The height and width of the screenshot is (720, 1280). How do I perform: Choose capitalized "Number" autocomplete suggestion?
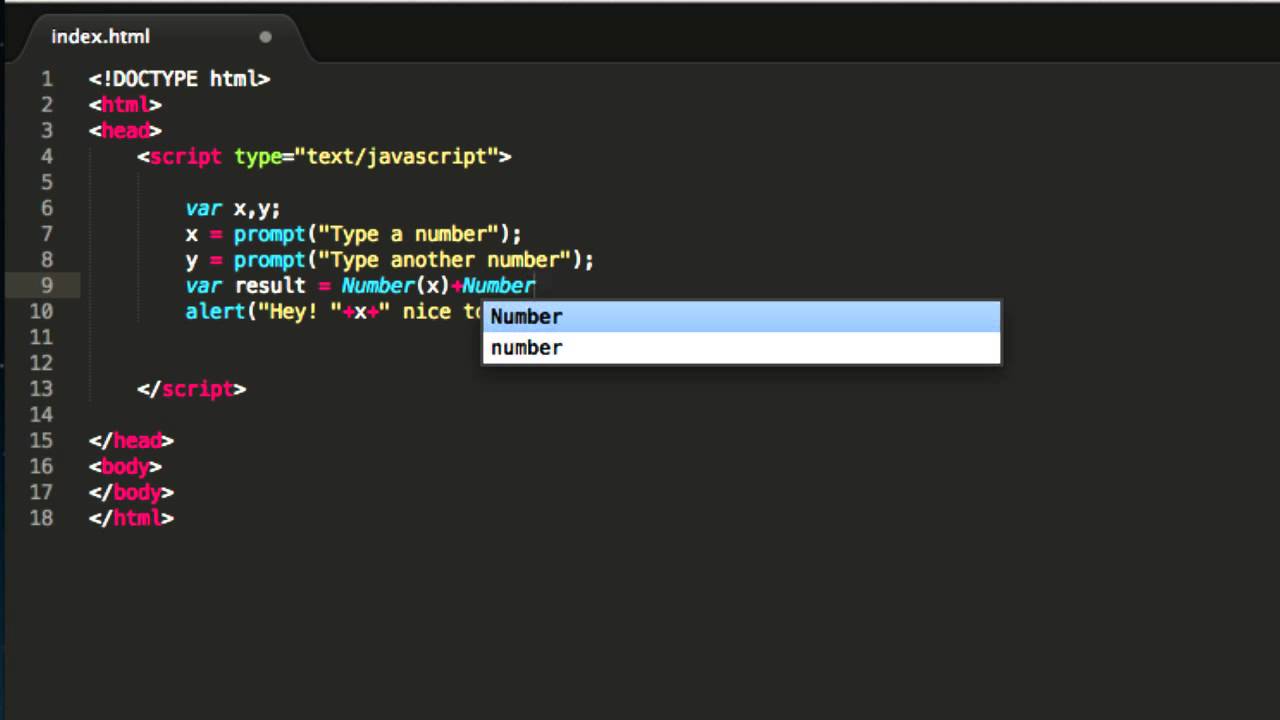[x=741, y=316]
